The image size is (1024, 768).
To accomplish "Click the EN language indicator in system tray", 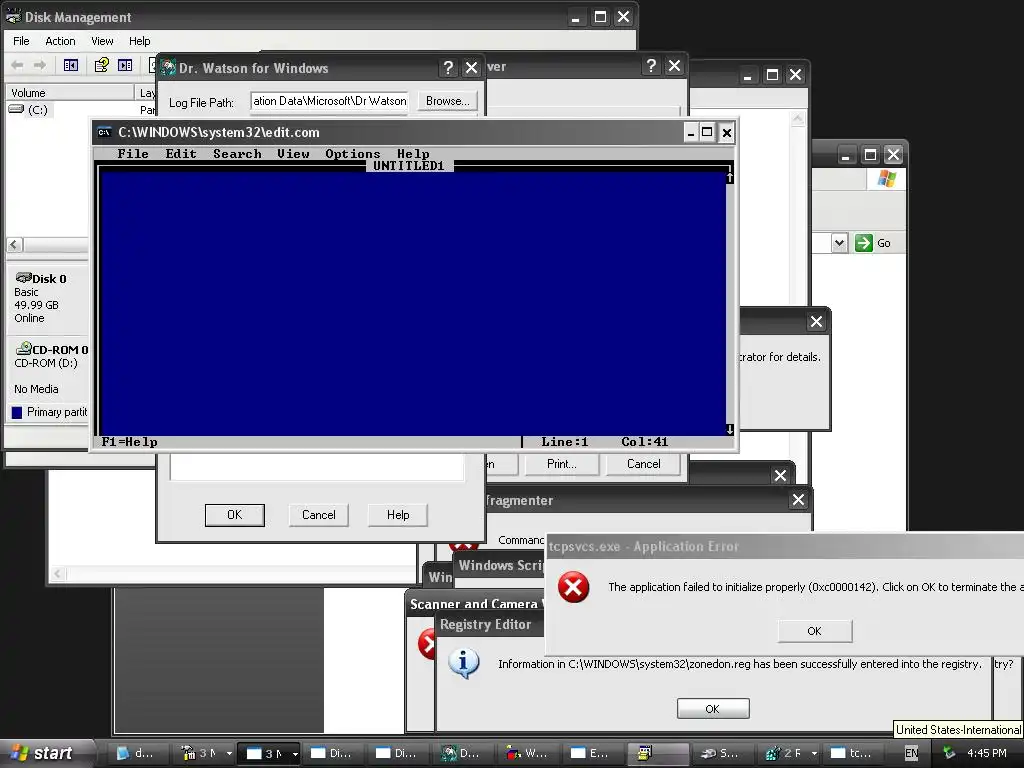I will [x=912, y=753].
